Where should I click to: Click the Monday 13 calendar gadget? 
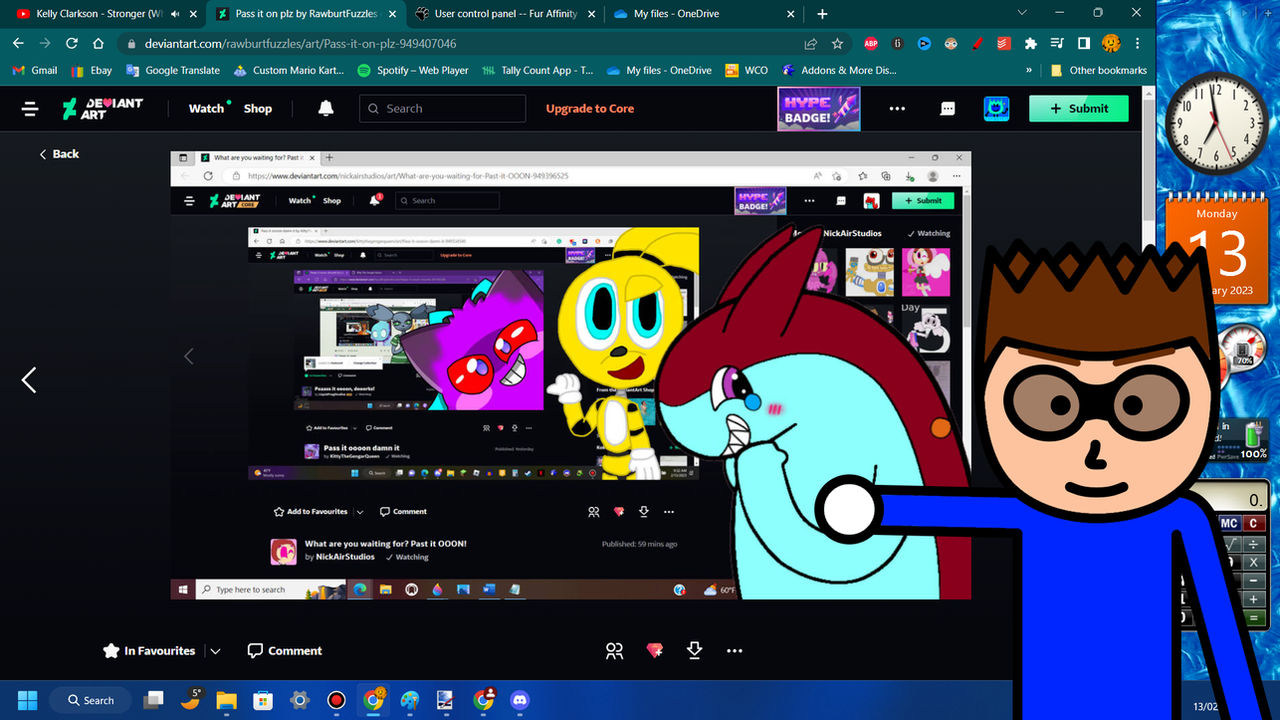pos(1218,250)
